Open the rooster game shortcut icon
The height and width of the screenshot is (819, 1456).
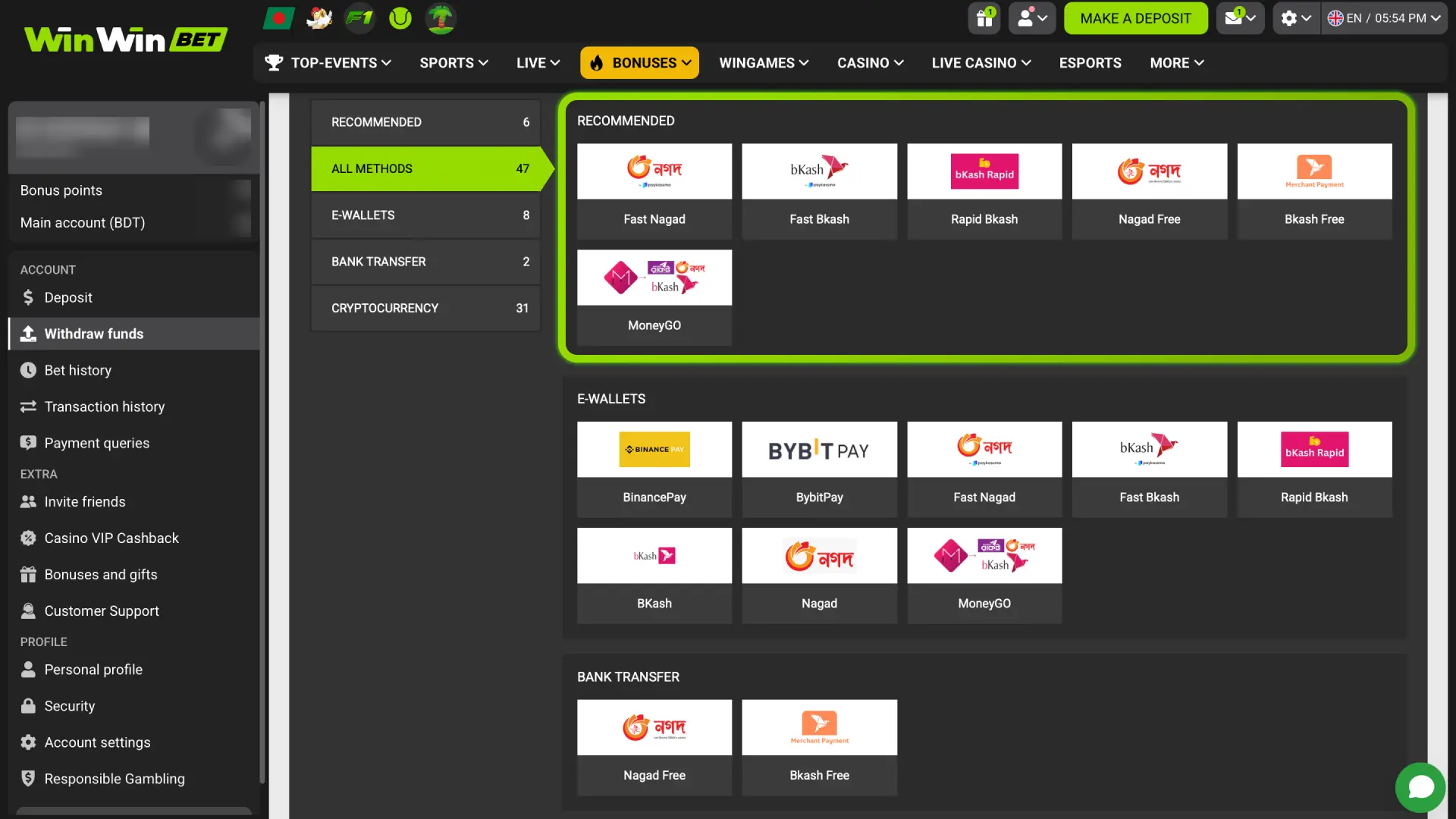319,17
